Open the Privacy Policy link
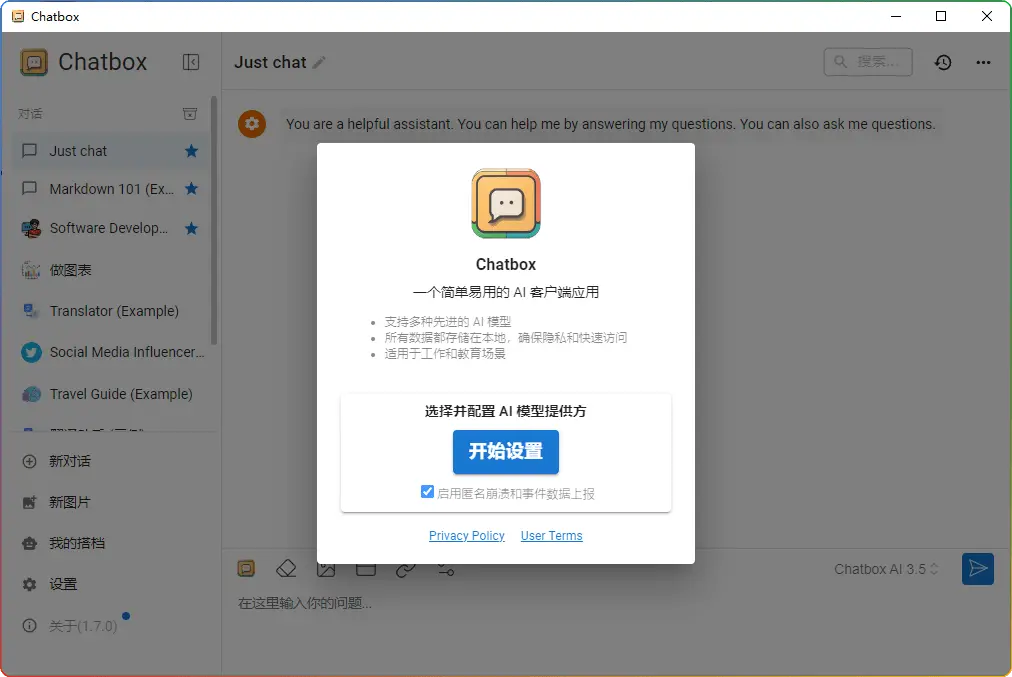This screenshot has height=677, width=1012. pyautogui.click(x=467, y=536)
